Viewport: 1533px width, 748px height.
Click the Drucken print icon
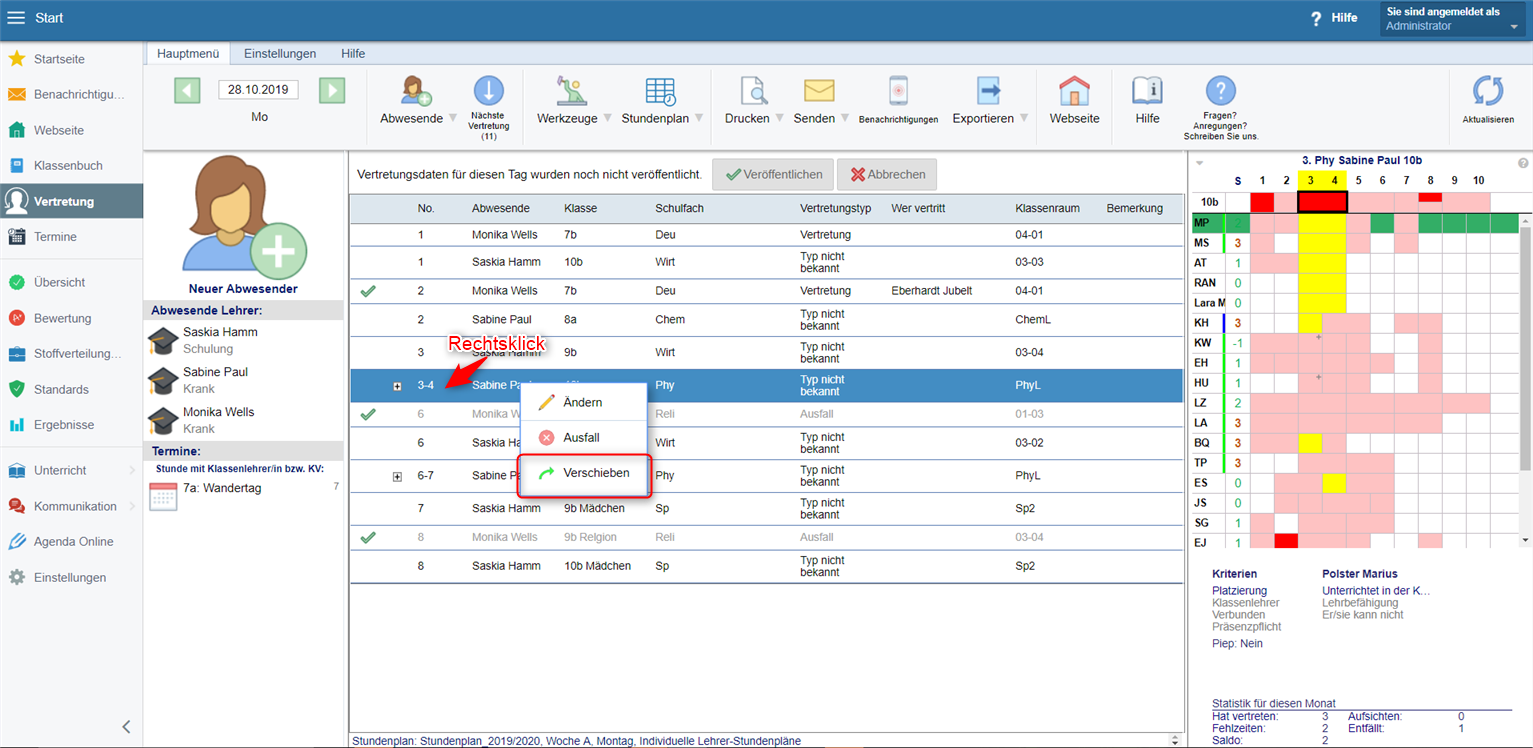pos(753,92)
